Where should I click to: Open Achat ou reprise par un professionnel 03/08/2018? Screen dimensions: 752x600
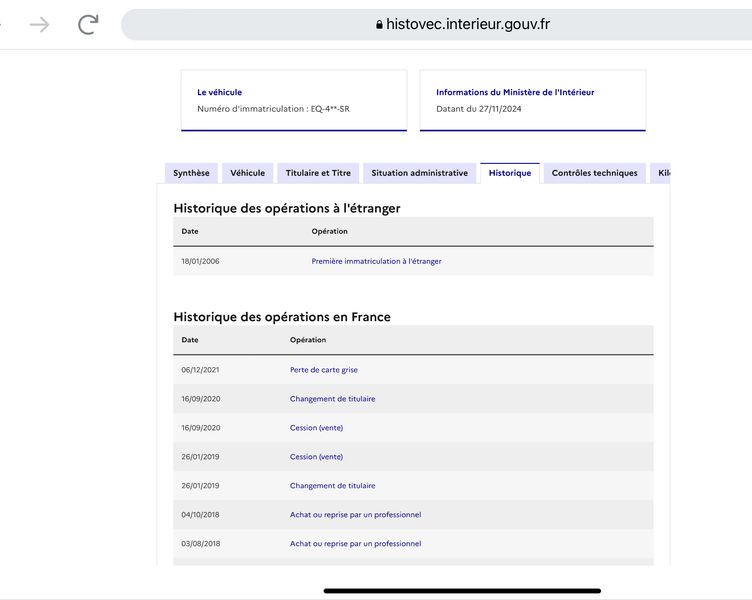[x=355, y=543]
